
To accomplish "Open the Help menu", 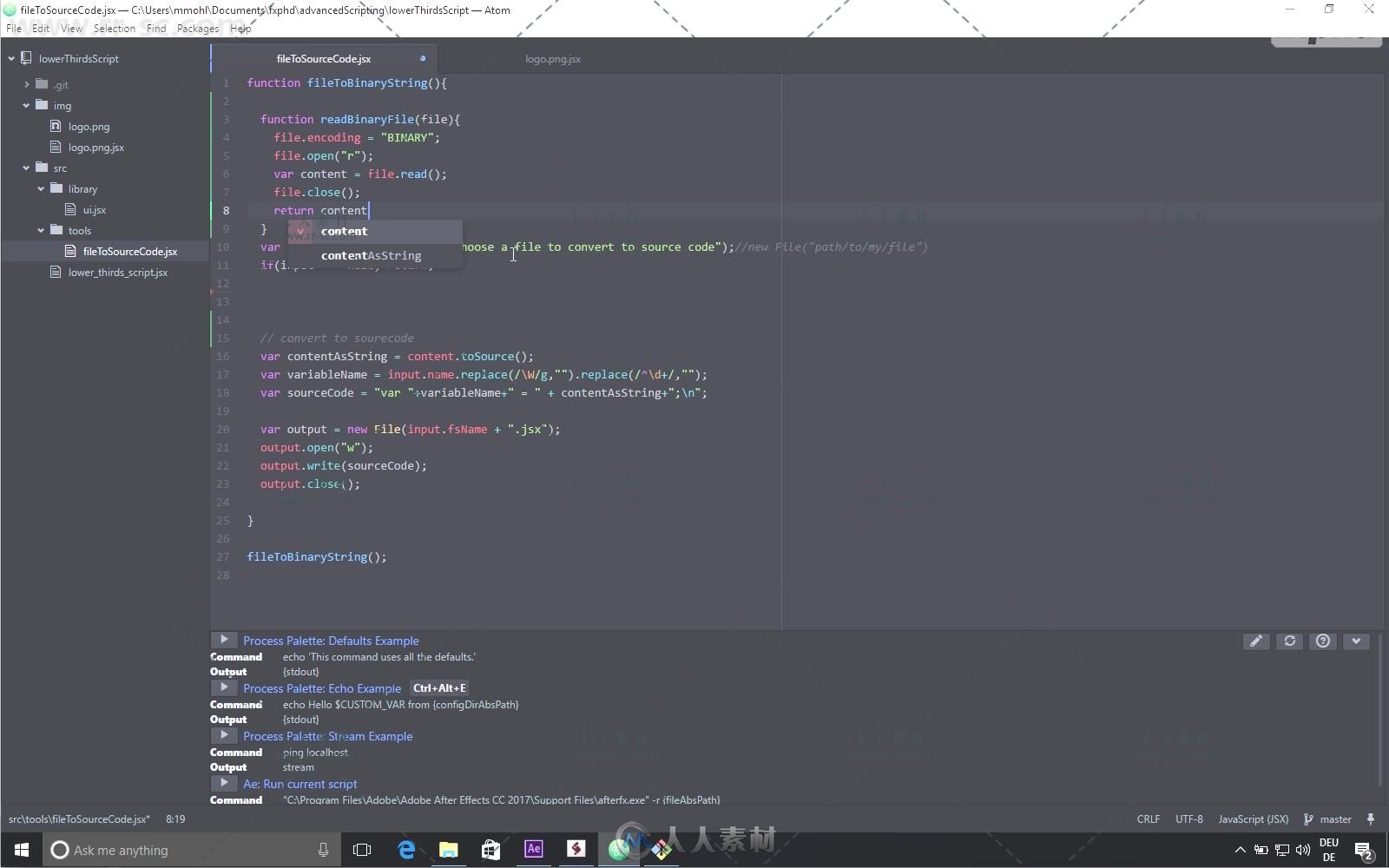I will pos(240,28).
